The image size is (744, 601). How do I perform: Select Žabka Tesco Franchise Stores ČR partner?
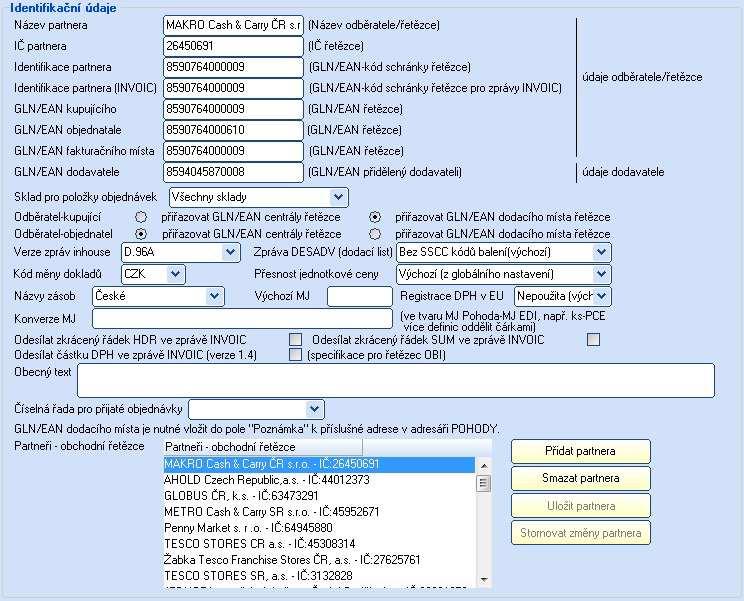[x=319, y=560]
